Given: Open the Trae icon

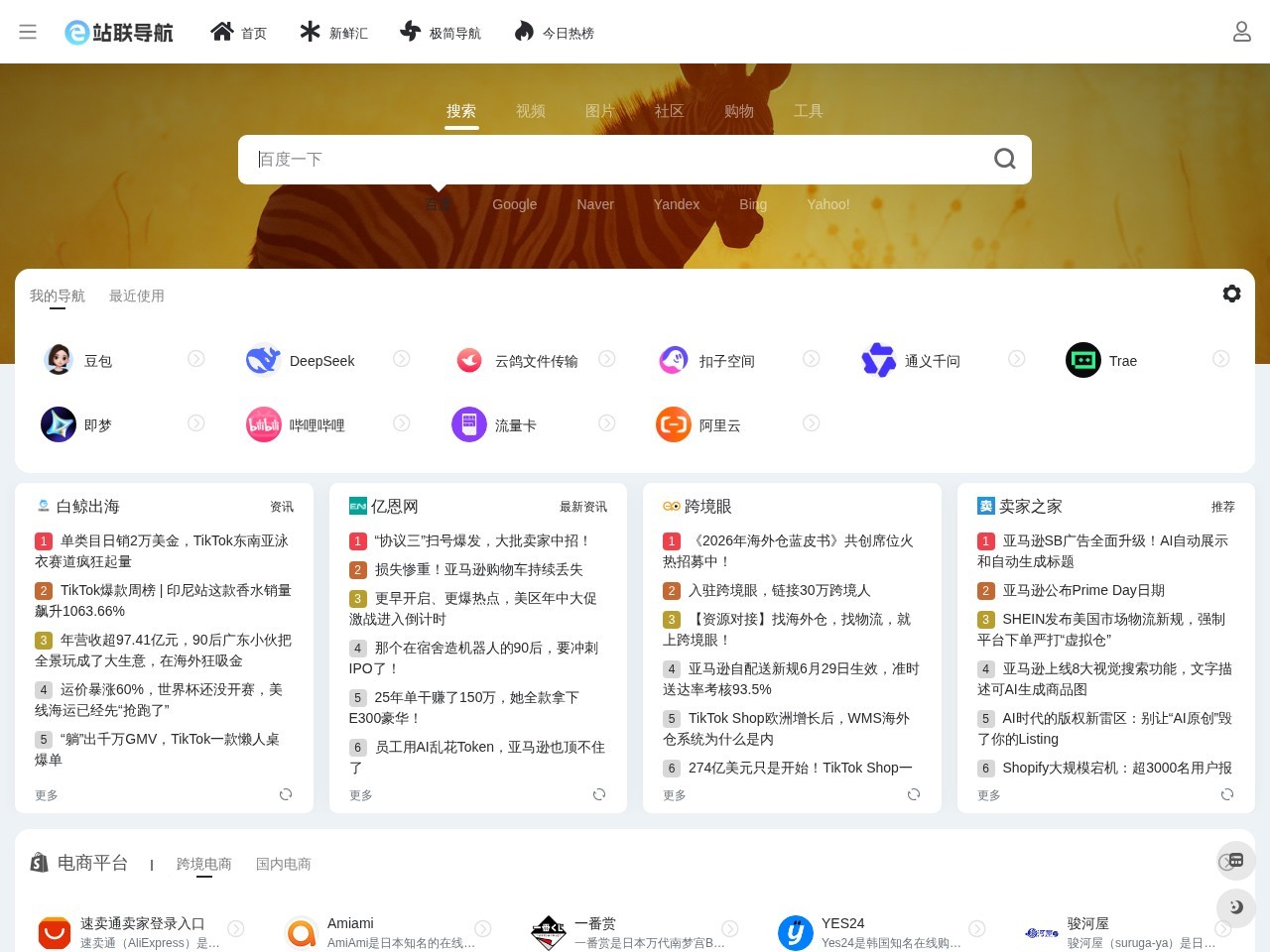Looking at the screenshot, I should click(1083, 360).
